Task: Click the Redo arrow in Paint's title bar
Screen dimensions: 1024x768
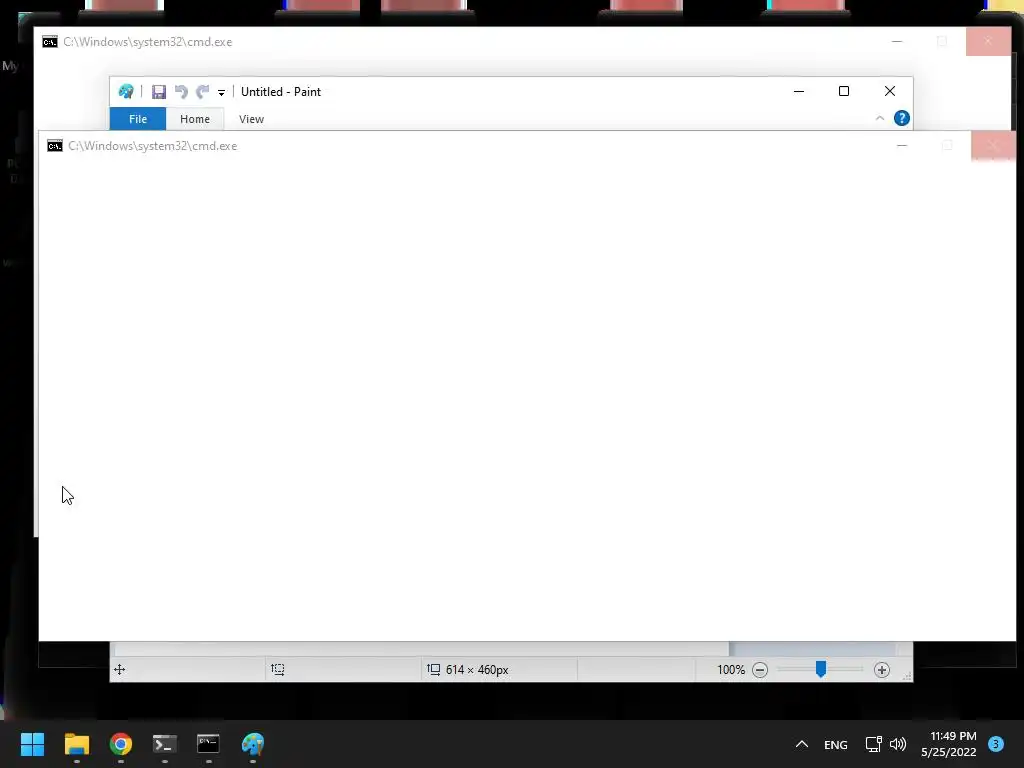Action: tap(203, 92)
